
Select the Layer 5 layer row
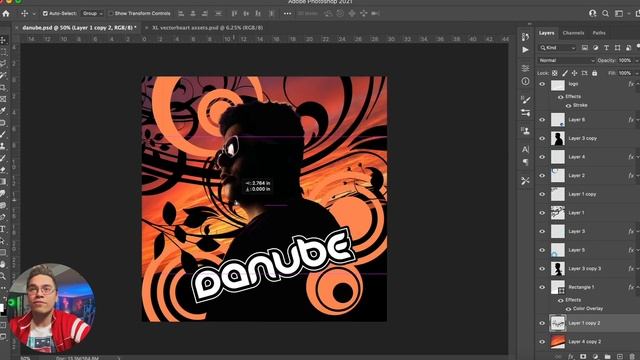pos(588,250)
